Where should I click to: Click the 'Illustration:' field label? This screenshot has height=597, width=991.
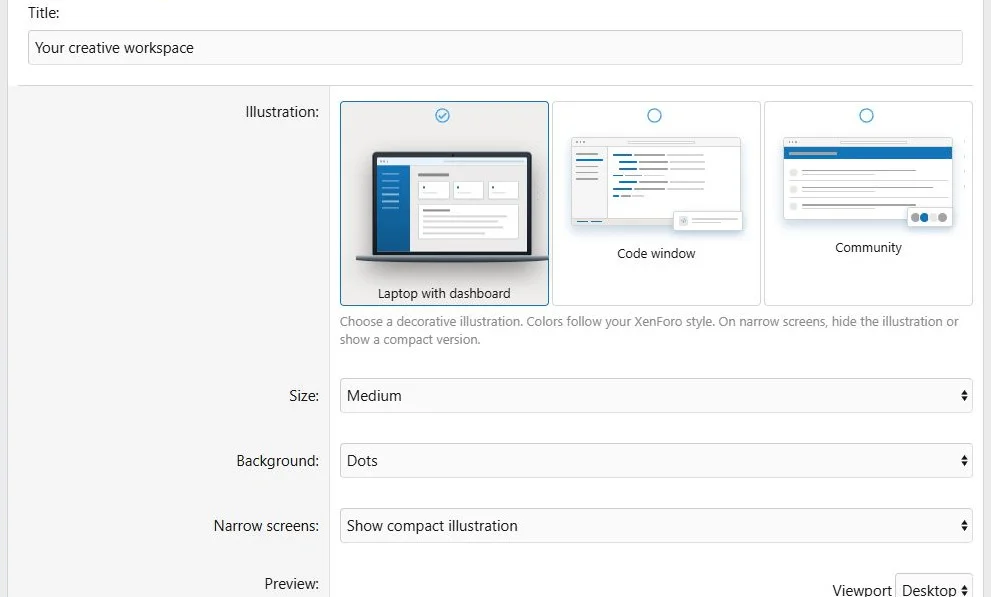(282, 112)
